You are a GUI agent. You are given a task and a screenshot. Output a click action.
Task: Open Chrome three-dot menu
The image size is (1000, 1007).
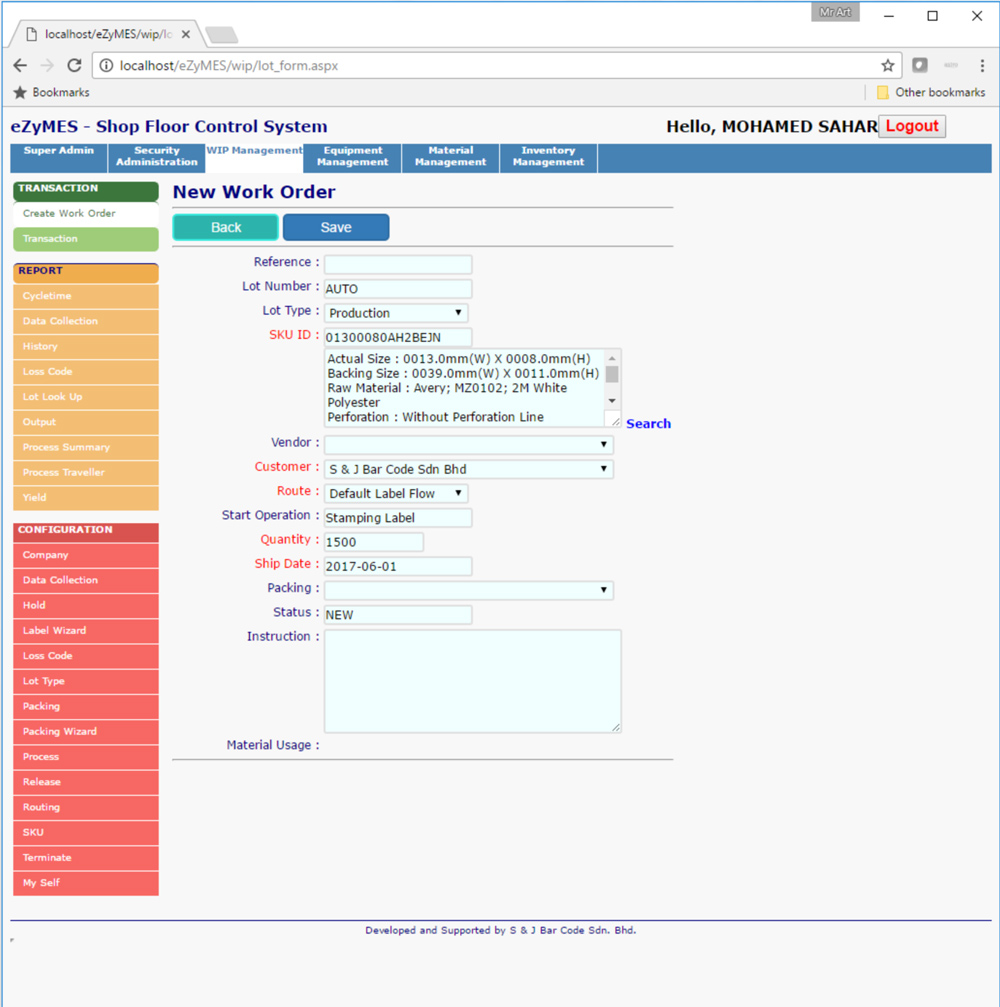[982, 65]
